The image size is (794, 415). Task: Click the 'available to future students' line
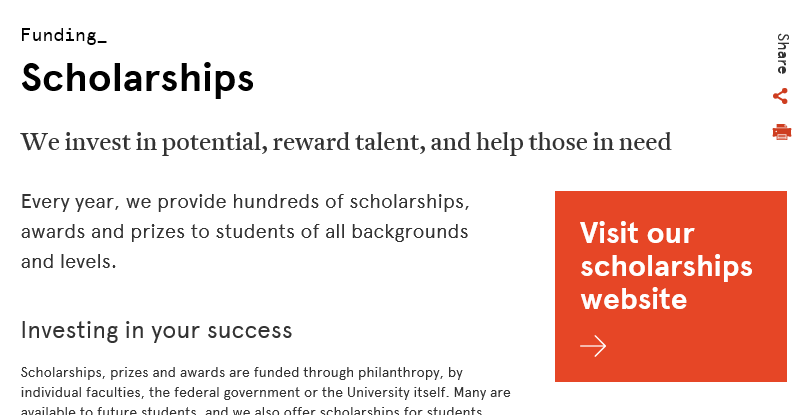coord(251,410)
